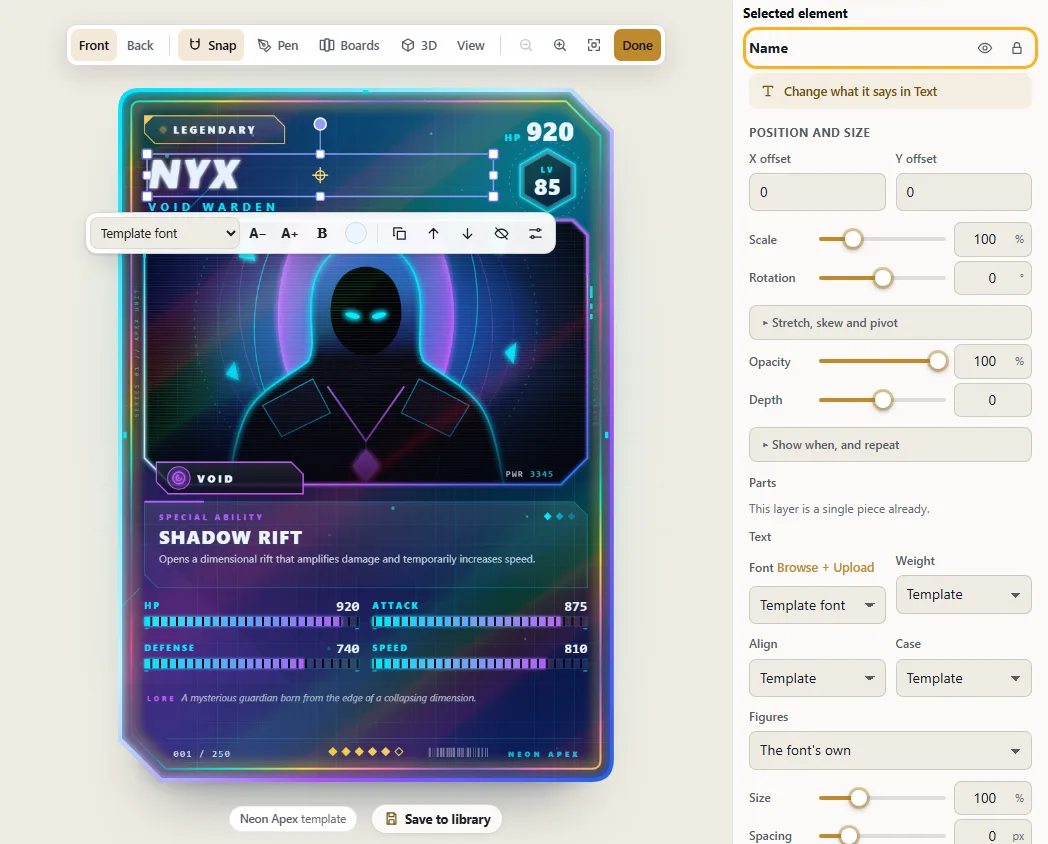The image size is (1048, 844).
Task: Toggle bold in the floating toolbar
Action: pos(322,233)
